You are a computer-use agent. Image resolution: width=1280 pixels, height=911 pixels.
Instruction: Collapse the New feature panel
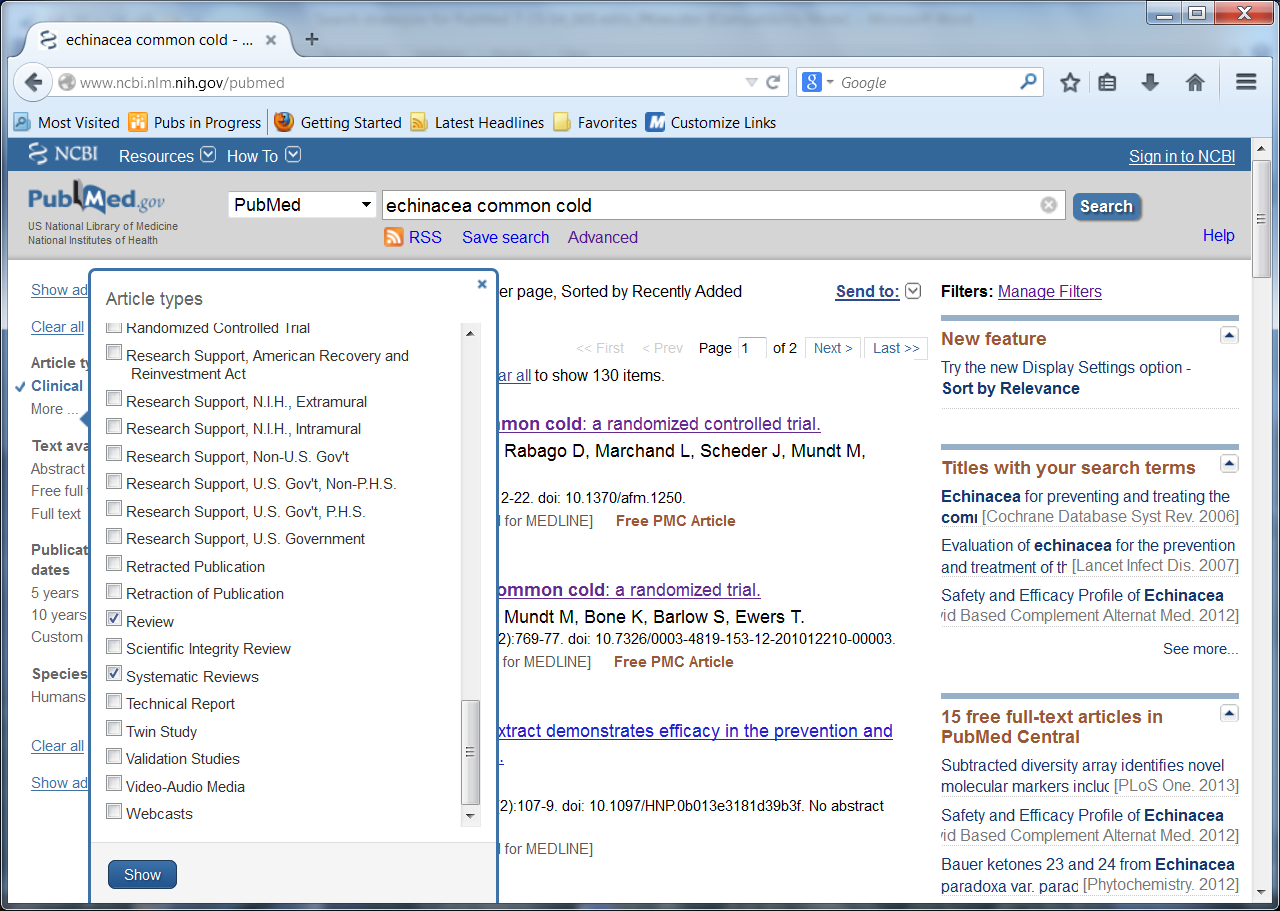click(1230, 335)
